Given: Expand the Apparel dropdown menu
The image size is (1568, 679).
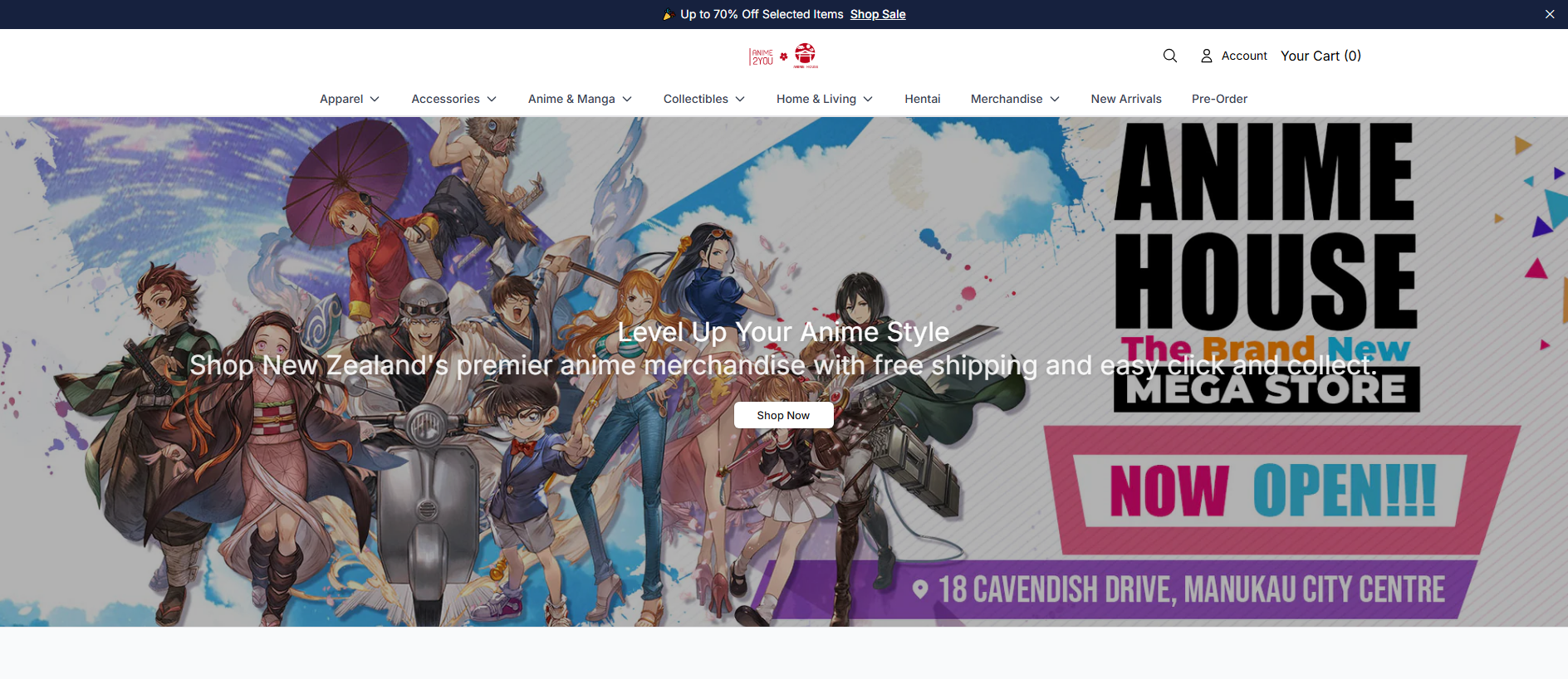Looking at the screenshot, I should [x=350, y=99].
